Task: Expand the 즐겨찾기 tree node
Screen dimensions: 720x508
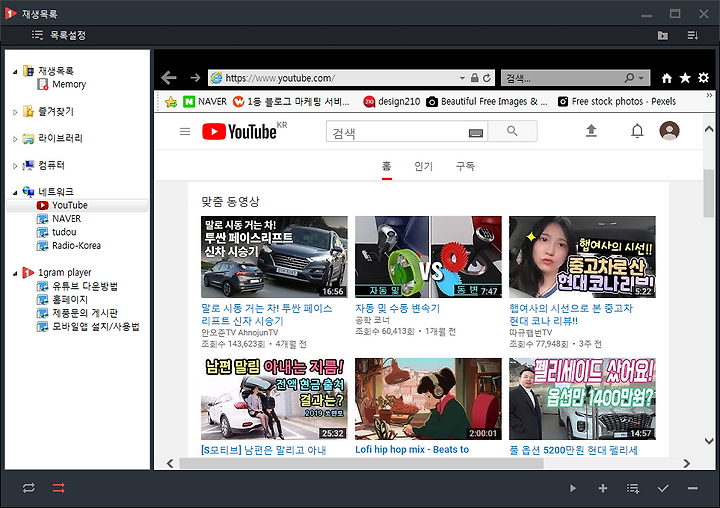Action: pyautogui.click(x=15, y=112)
